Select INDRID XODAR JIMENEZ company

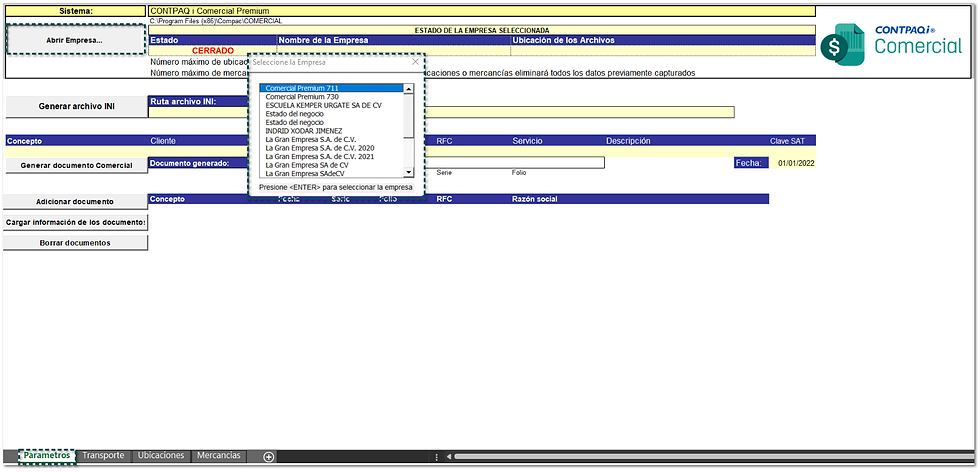tap(332, 131)
